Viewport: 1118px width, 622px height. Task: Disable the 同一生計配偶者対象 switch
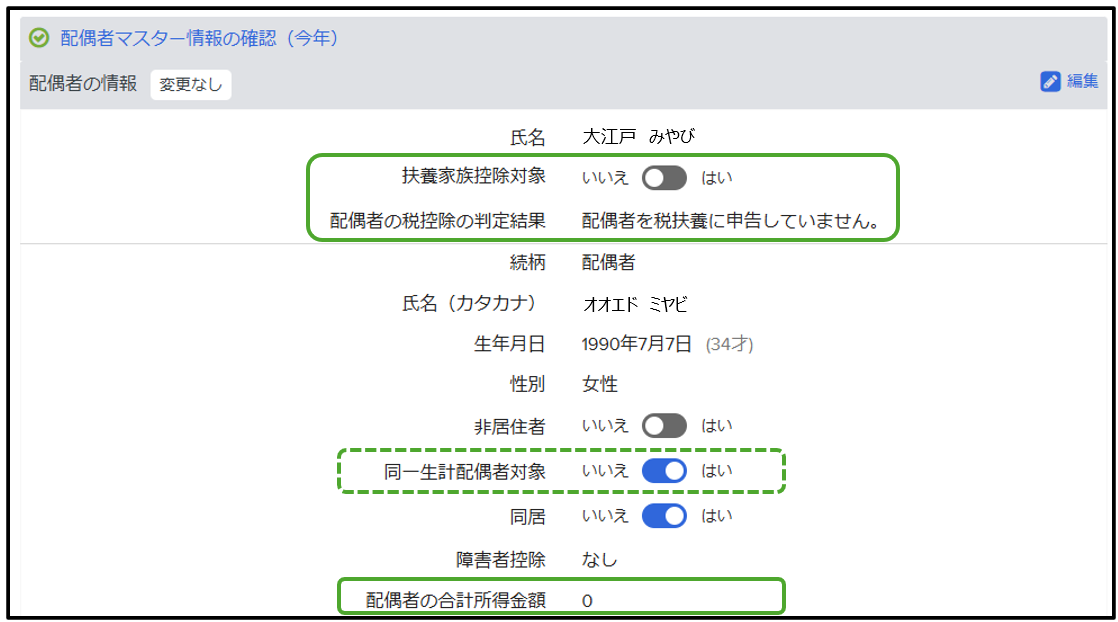click(664, 471)
